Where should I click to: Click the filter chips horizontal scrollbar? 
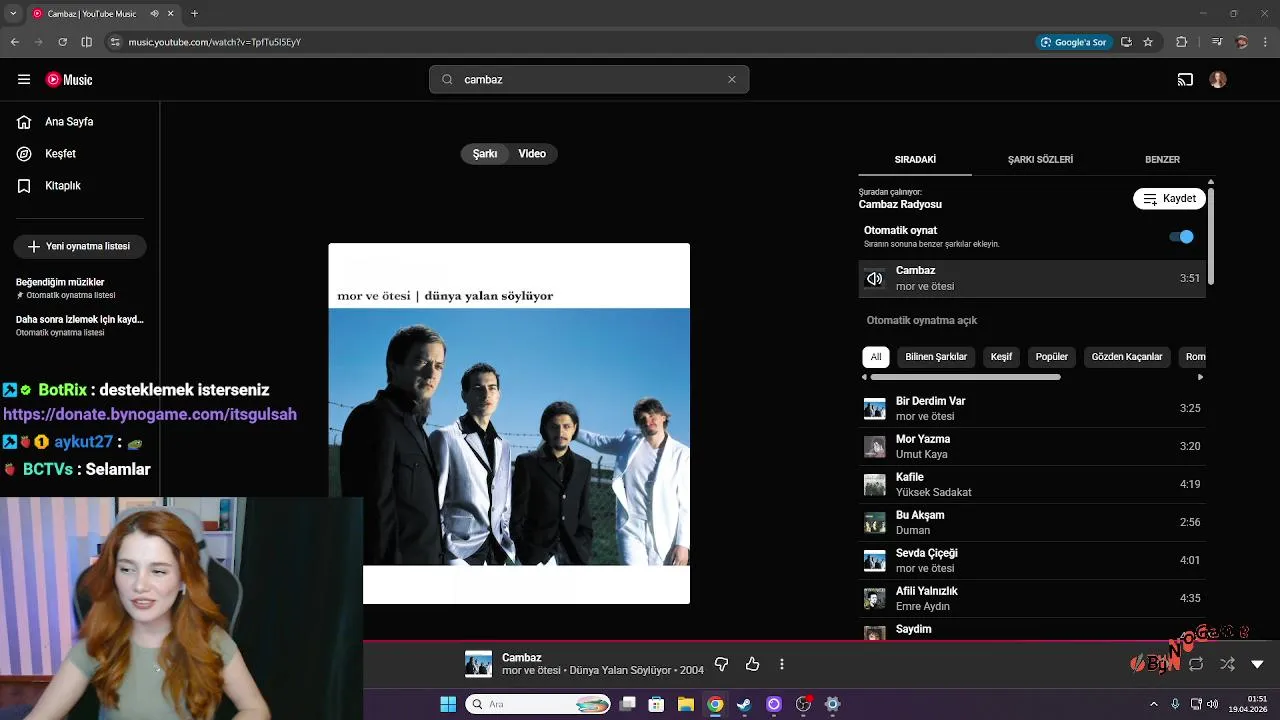click(x=965, y=377)
